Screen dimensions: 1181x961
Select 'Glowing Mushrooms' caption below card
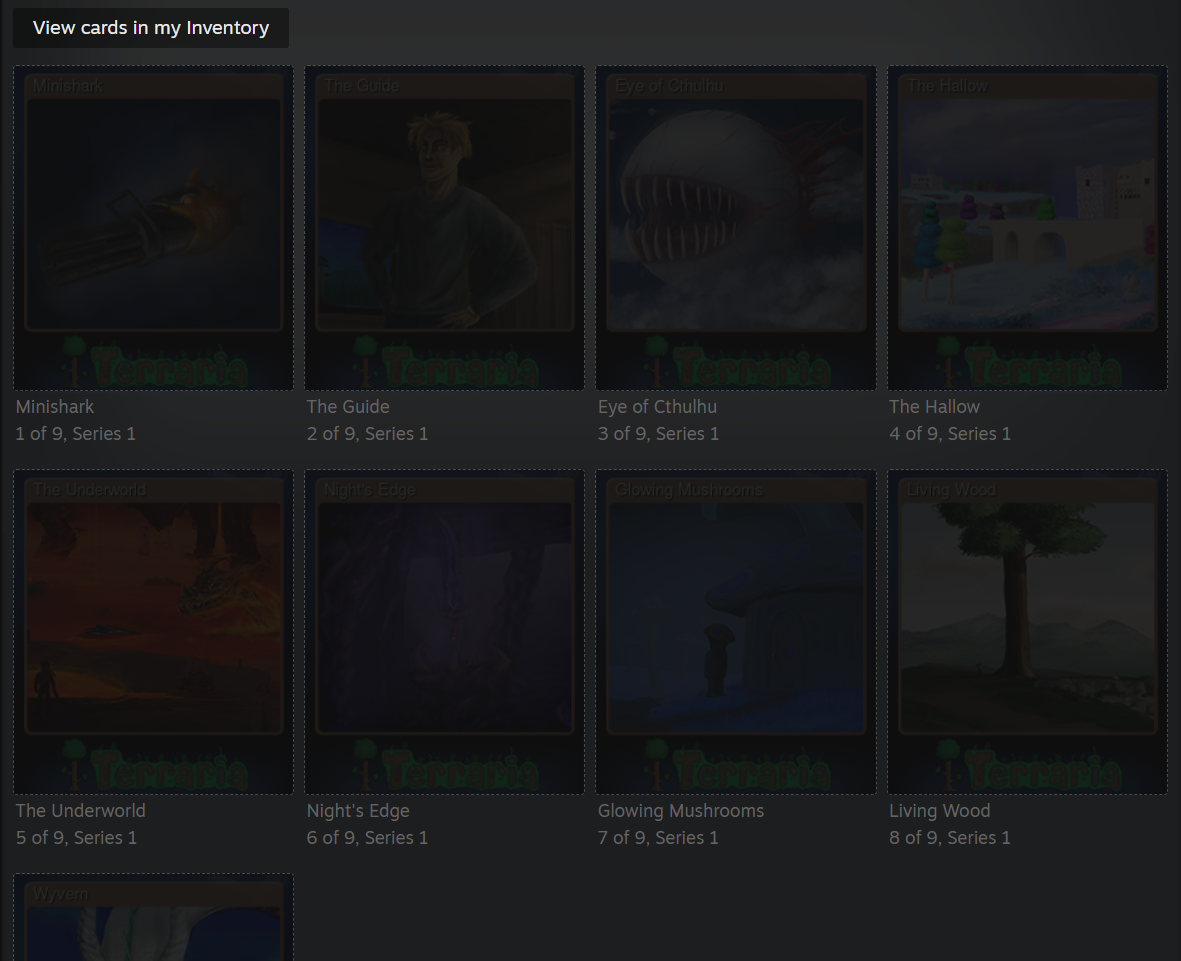(x=681, y=811)
